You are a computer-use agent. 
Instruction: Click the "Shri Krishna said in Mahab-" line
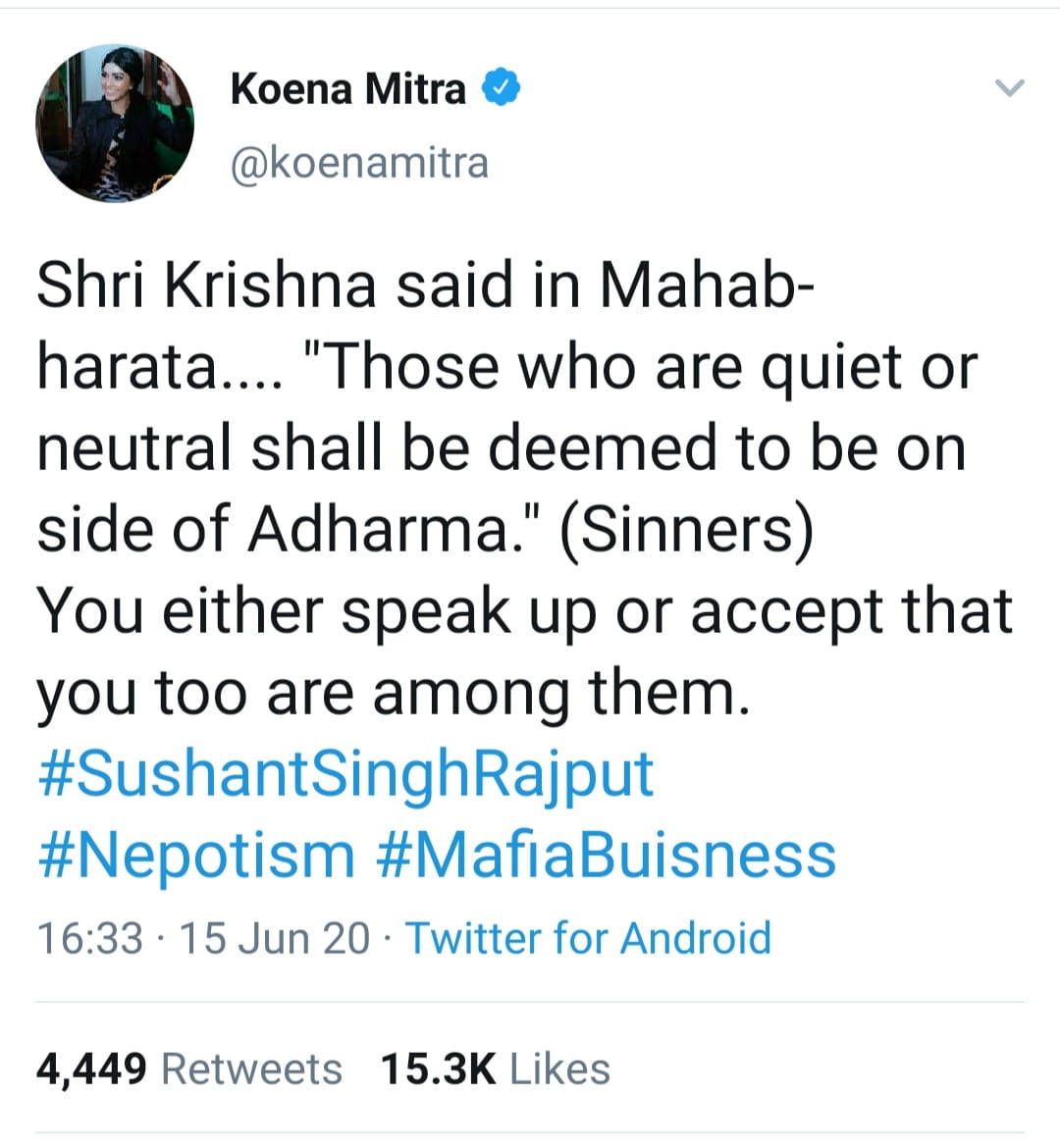coord(424,286)
